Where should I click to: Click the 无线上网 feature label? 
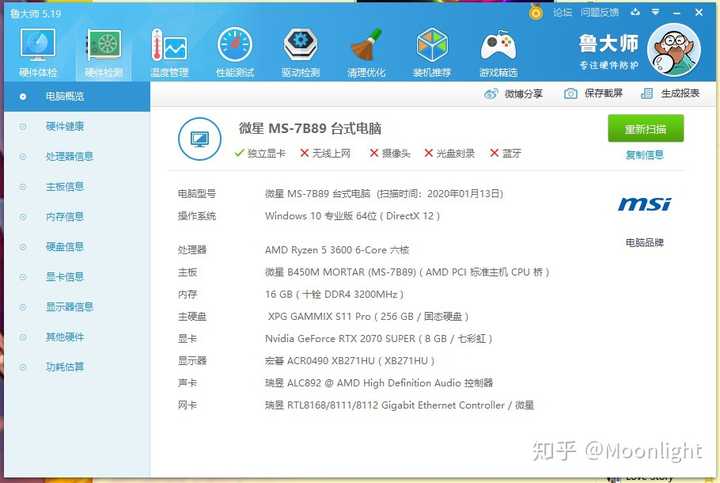pos(325,153)
